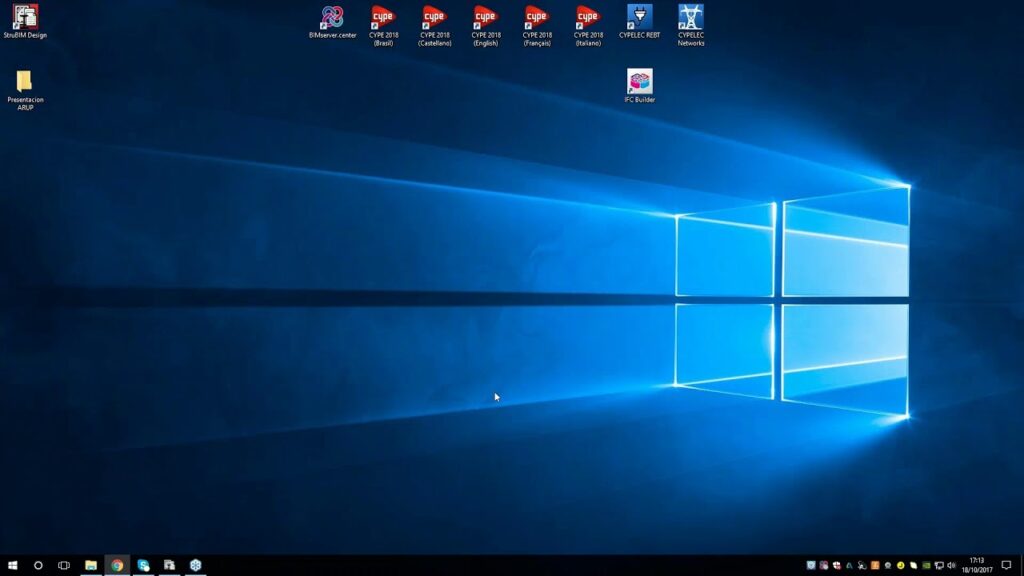The height and width of the screenshot is (576, 1024).
Task: Click the Cortana search circle
Action: coord(39,565)
